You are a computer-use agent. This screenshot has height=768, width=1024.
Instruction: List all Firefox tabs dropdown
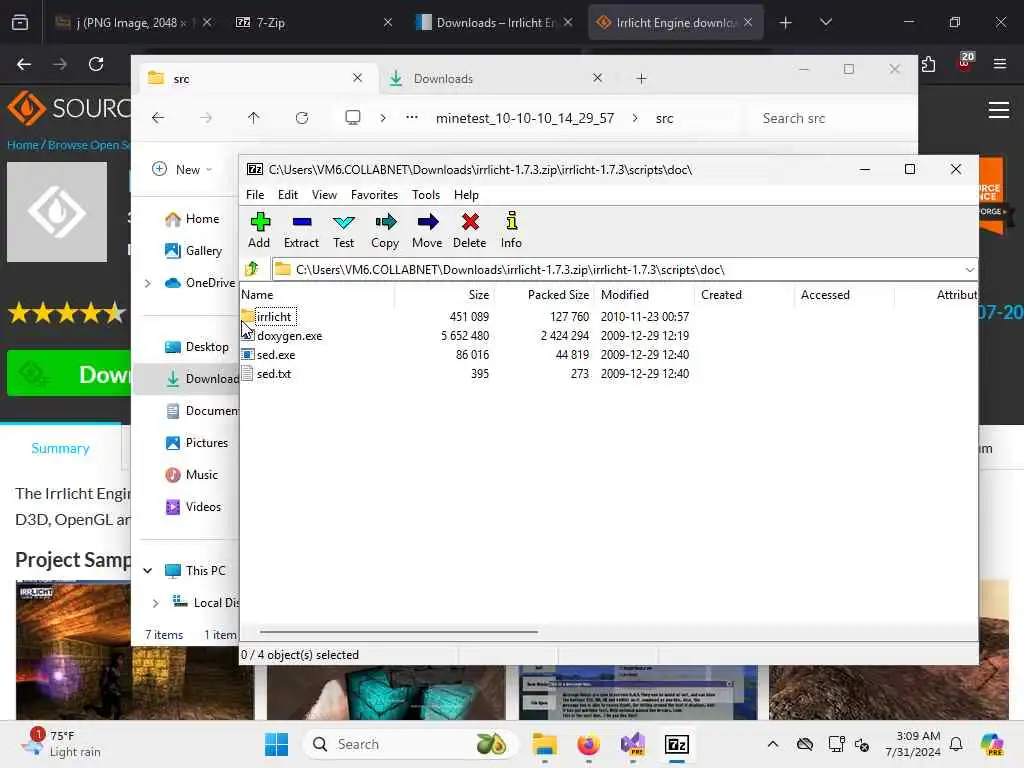point(825,22)
